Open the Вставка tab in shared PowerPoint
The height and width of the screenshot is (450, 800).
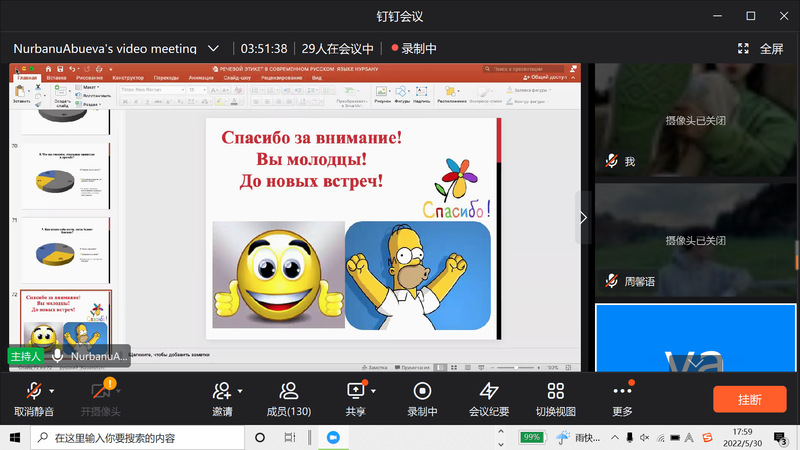click(x=57, y=78)
